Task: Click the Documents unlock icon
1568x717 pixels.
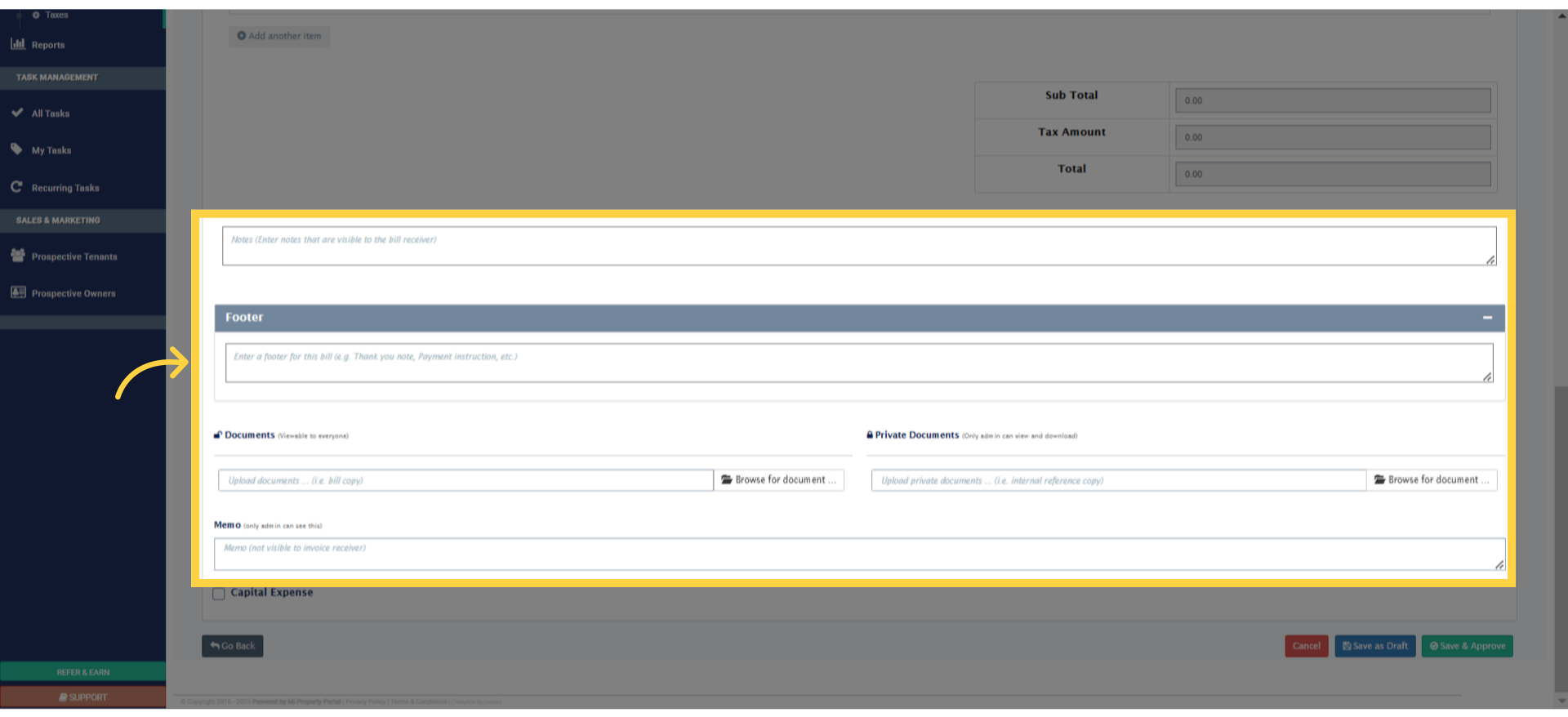Action: click(218, 435)
